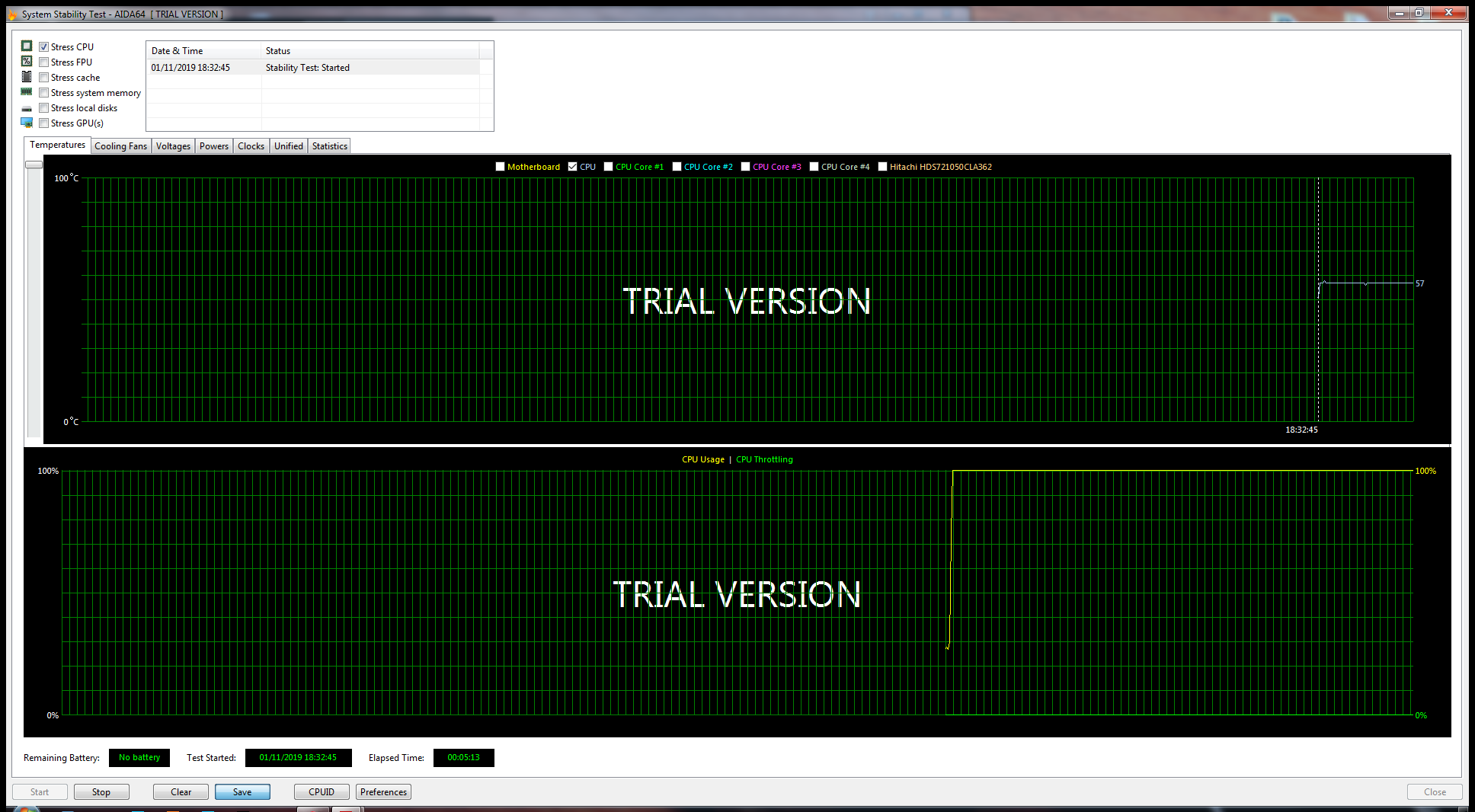Image resolution: width=1475 pixels, height=812 pixels.
Task: Select the Temperatures tab
Action: [58, 145]
